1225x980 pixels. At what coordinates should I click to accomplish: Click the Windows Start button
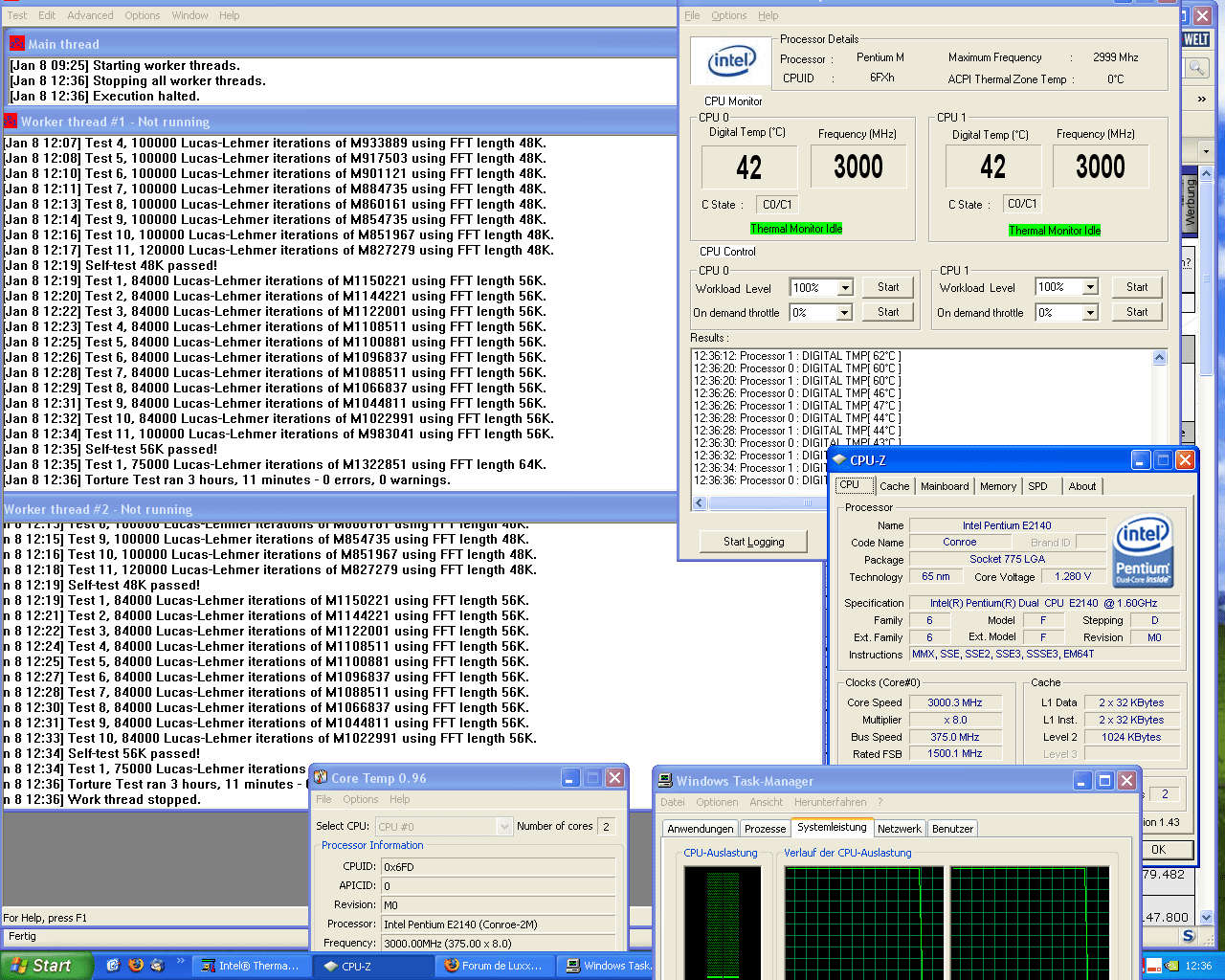pos(46,966)
